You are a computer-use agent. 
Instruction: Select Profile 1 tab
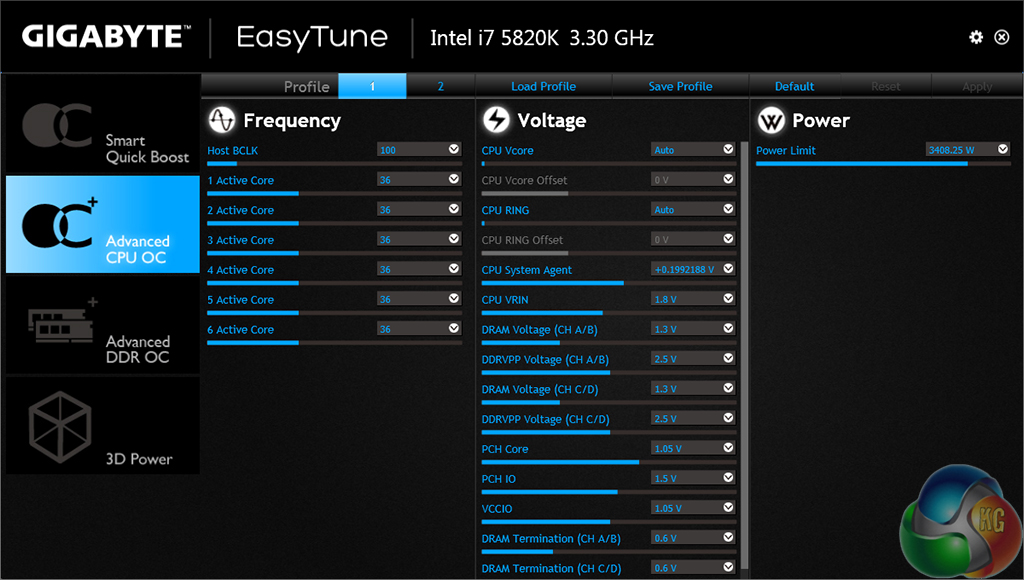click(372, 86)
